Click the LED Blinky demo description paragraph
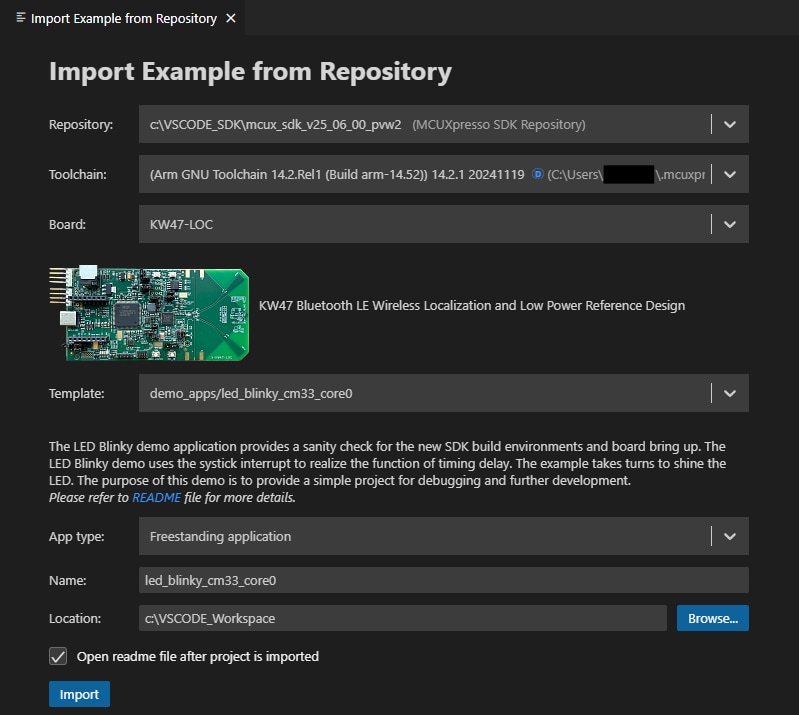Image resolution: width=799 pixels, height=715 pixels. 387,463
